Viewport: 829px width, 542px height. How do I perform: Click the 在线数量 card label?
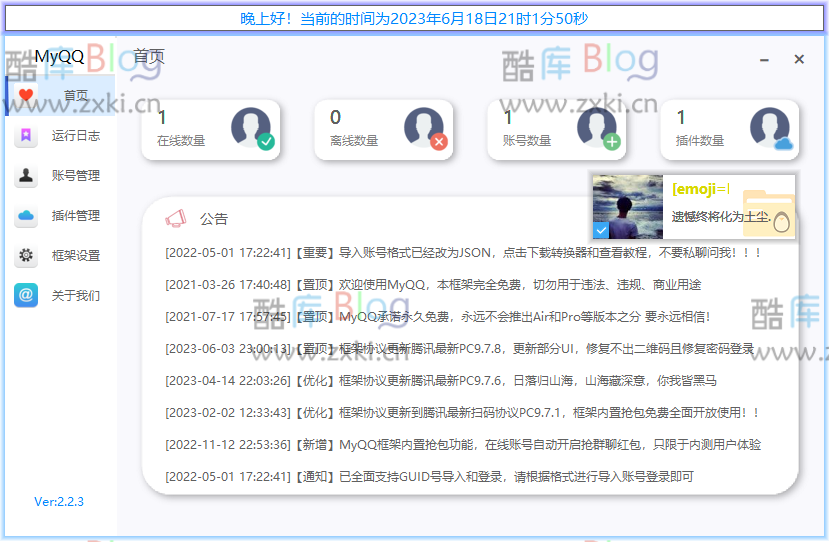click(x=181, y=140)
